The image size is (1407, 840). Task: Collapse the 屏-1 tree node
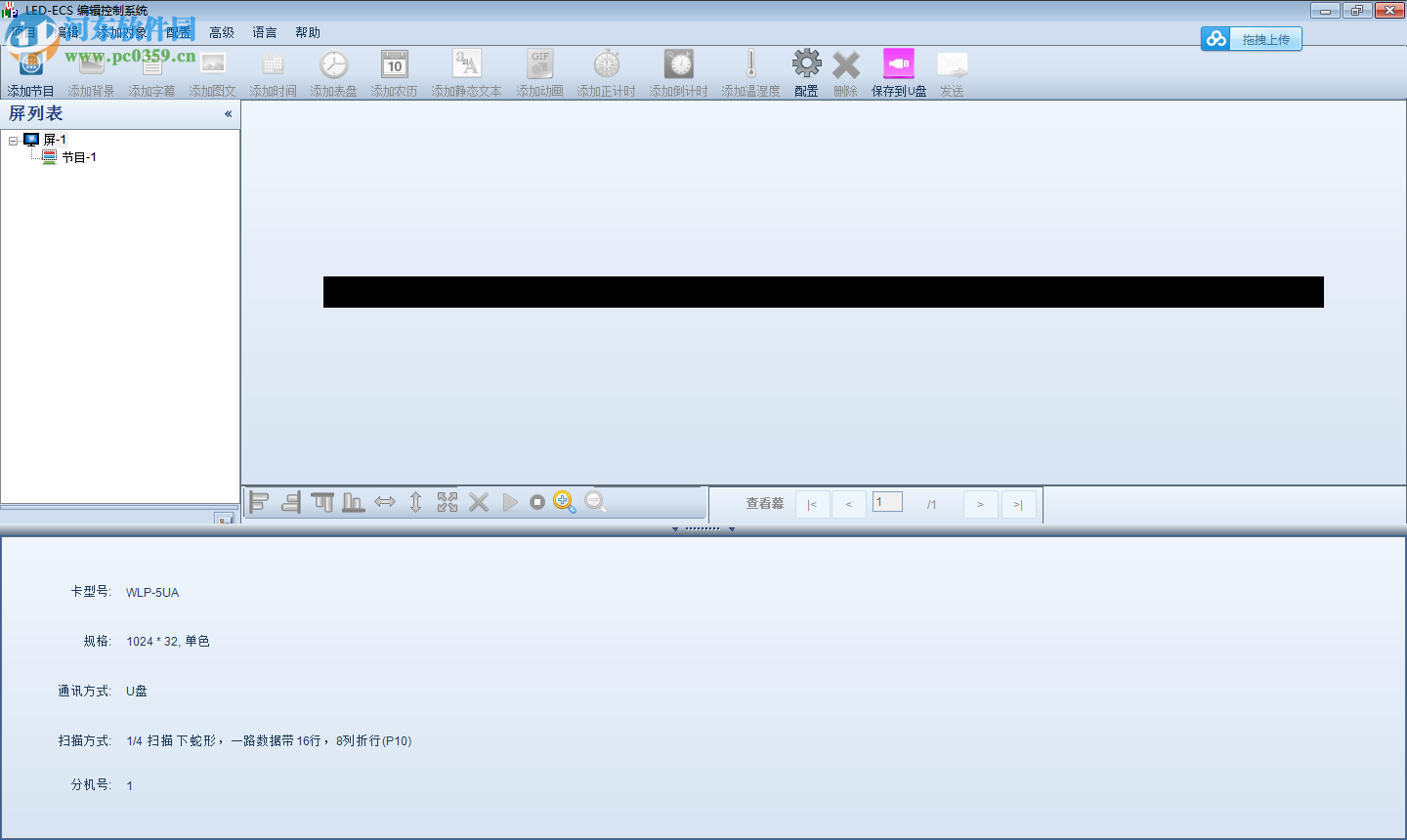pos(13,141)
